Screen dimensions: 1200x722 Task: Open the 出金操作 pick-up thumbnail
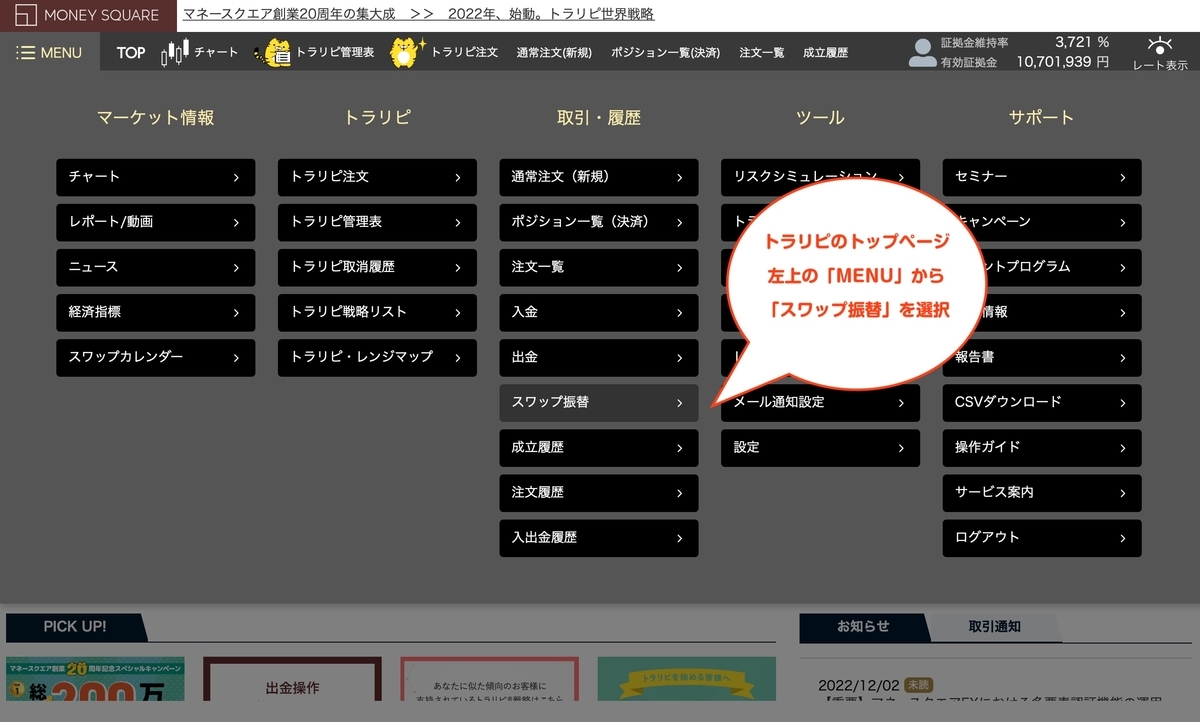pos(292,679)
